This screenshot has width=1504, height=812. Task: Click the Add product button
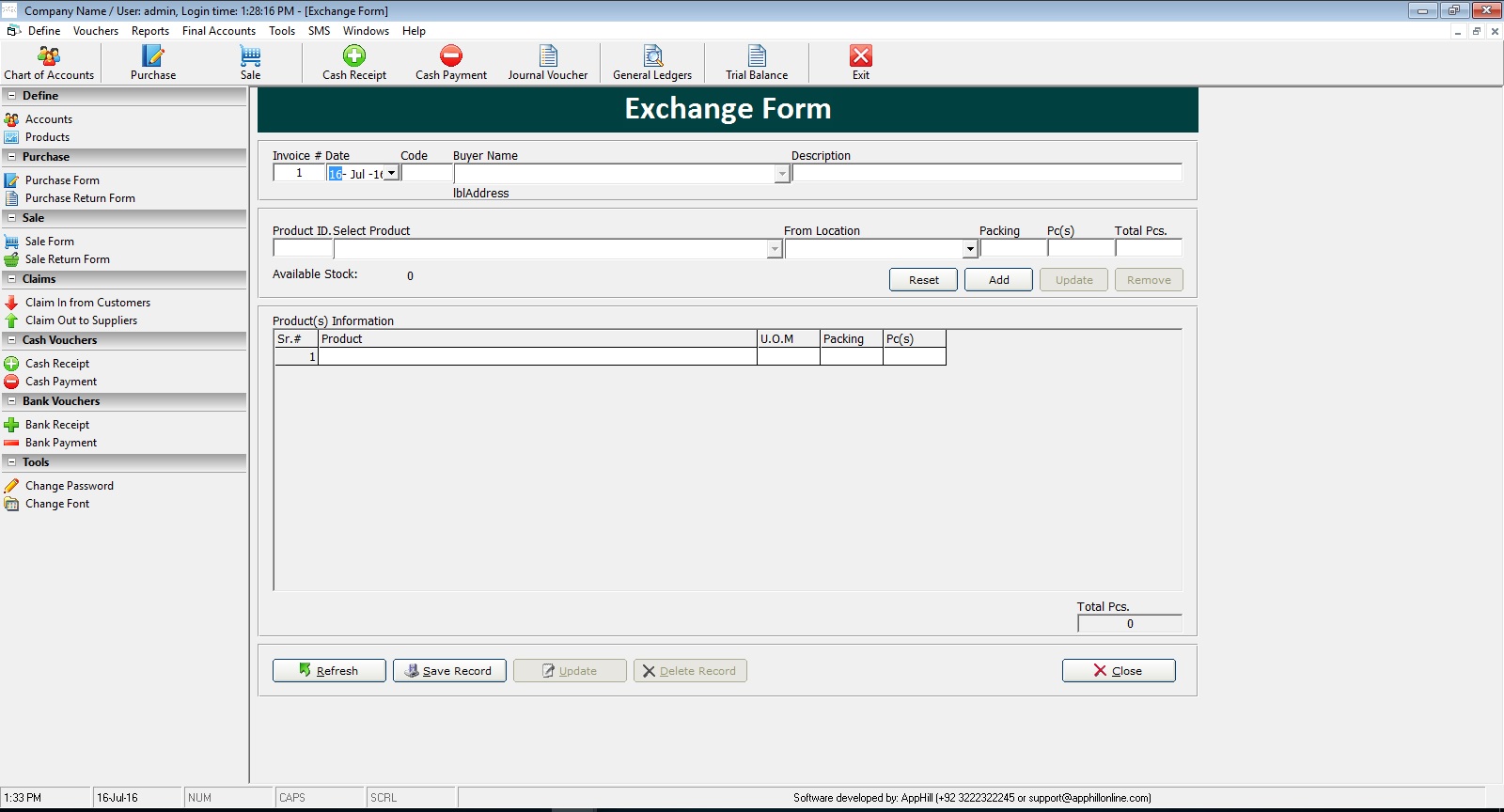[998, 280]
